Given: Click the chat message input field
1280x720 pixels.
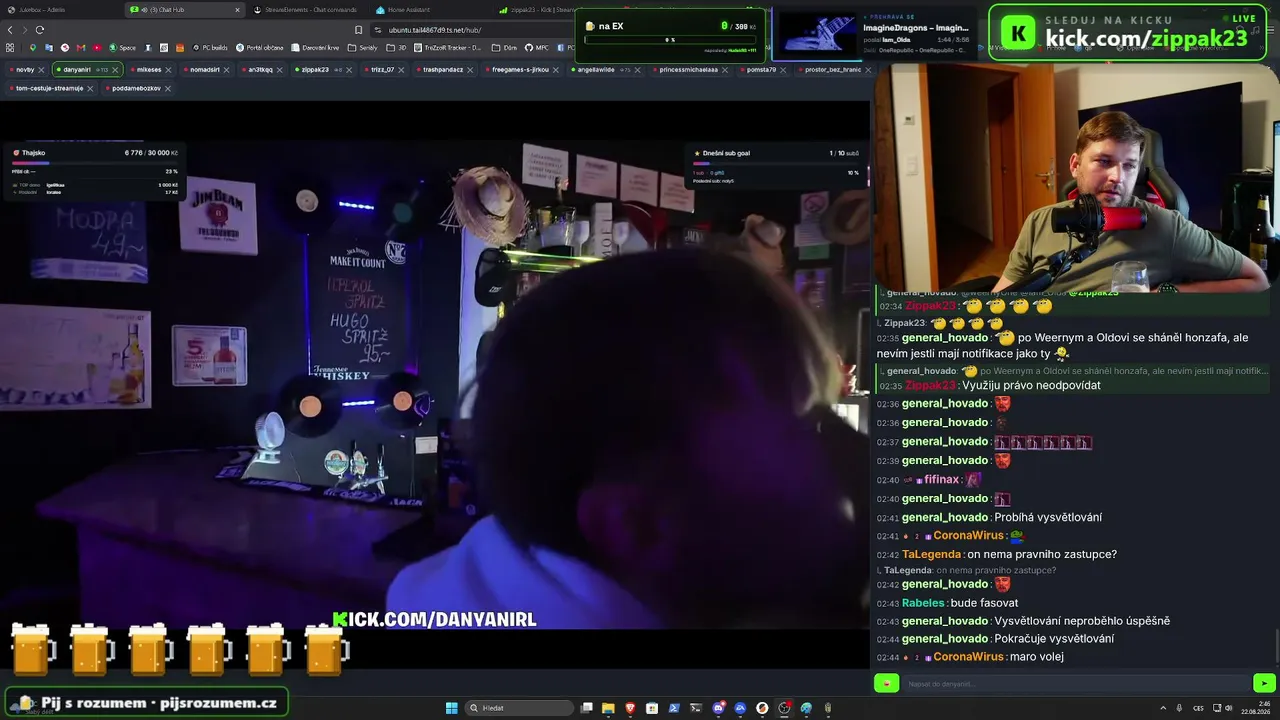Looking at the screenshot, I should tap(1075, 684).
